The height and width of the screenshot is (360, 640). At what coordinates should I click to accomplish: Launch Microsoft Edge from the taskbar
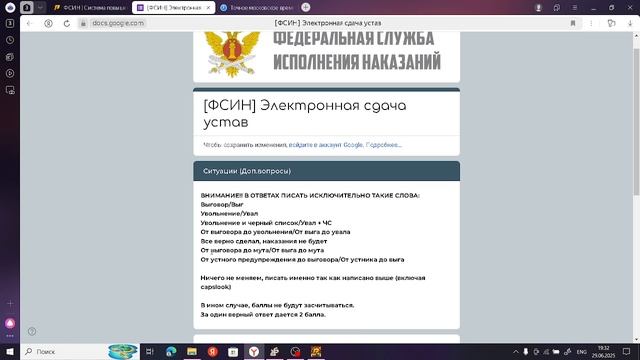[171, 351]
